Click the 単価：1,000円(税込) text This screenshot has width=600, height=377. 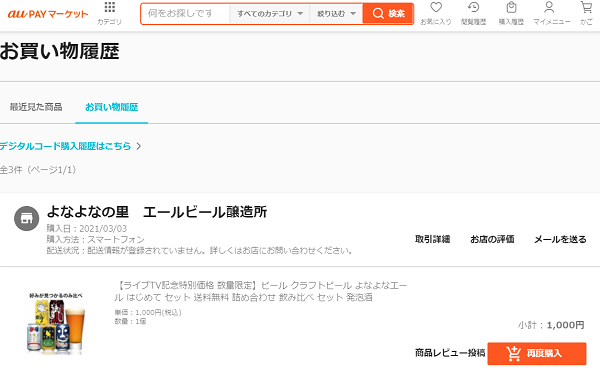coord(148,313)
